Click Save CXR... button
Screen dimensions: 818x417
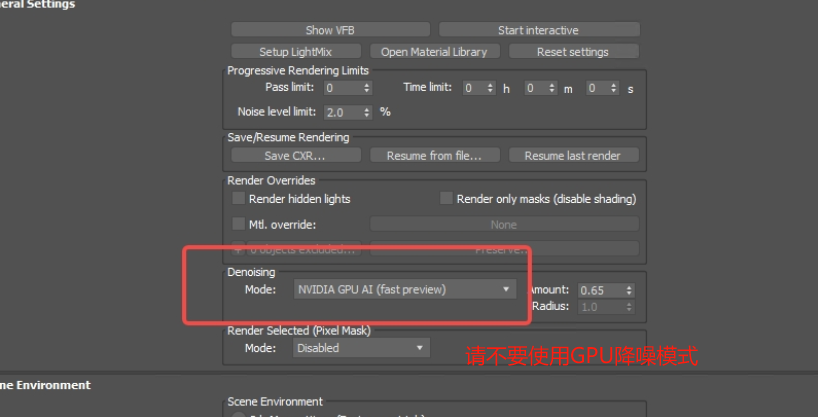click(x=295, y=155)
